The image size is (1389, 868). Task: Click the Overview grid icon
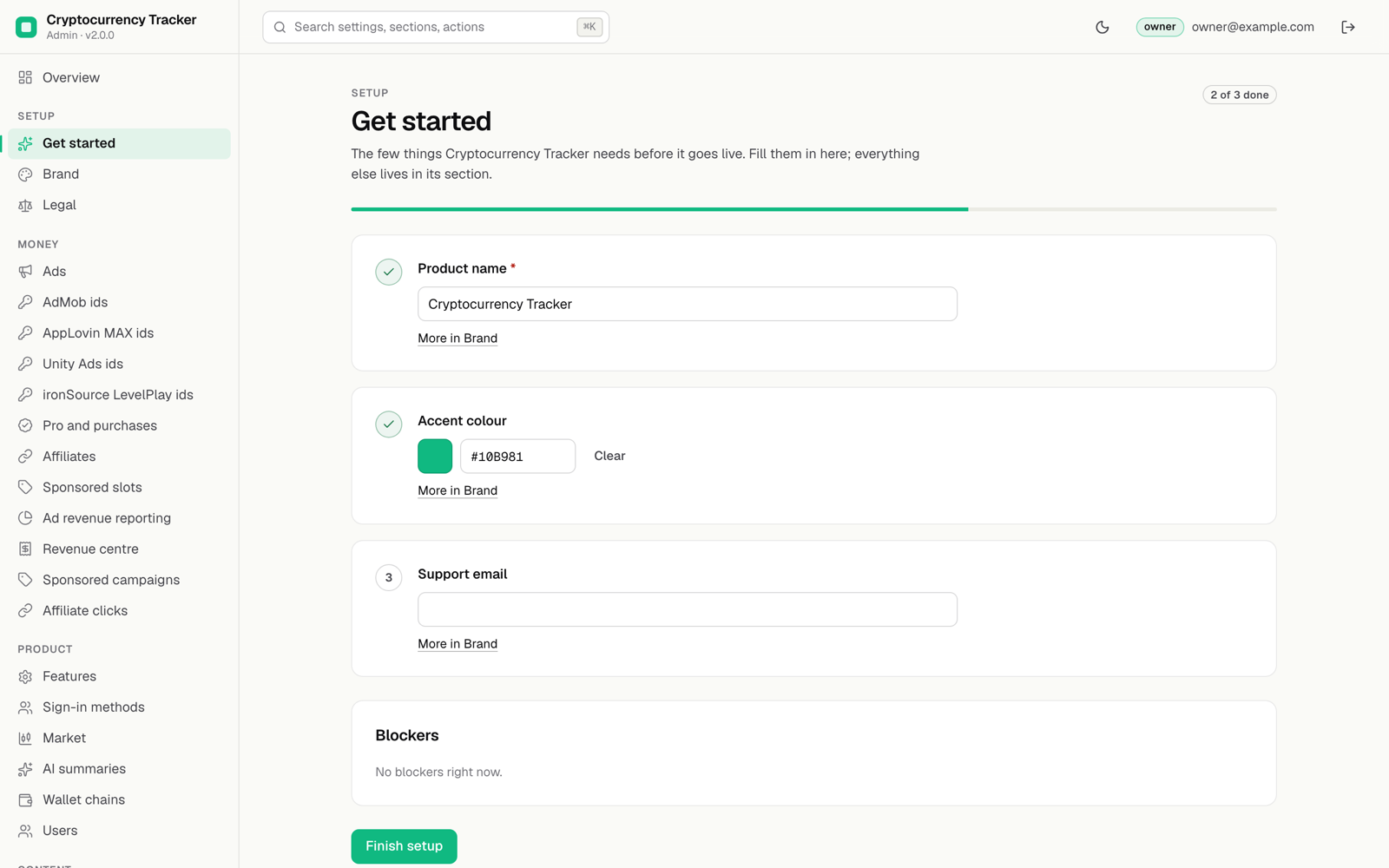tap(25, 77)
